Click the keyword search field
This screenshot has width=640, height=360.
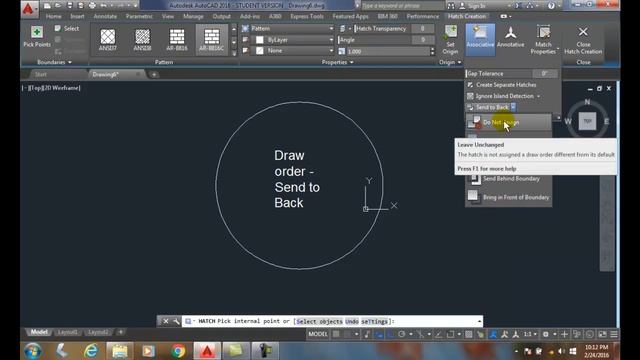point(403,6)
